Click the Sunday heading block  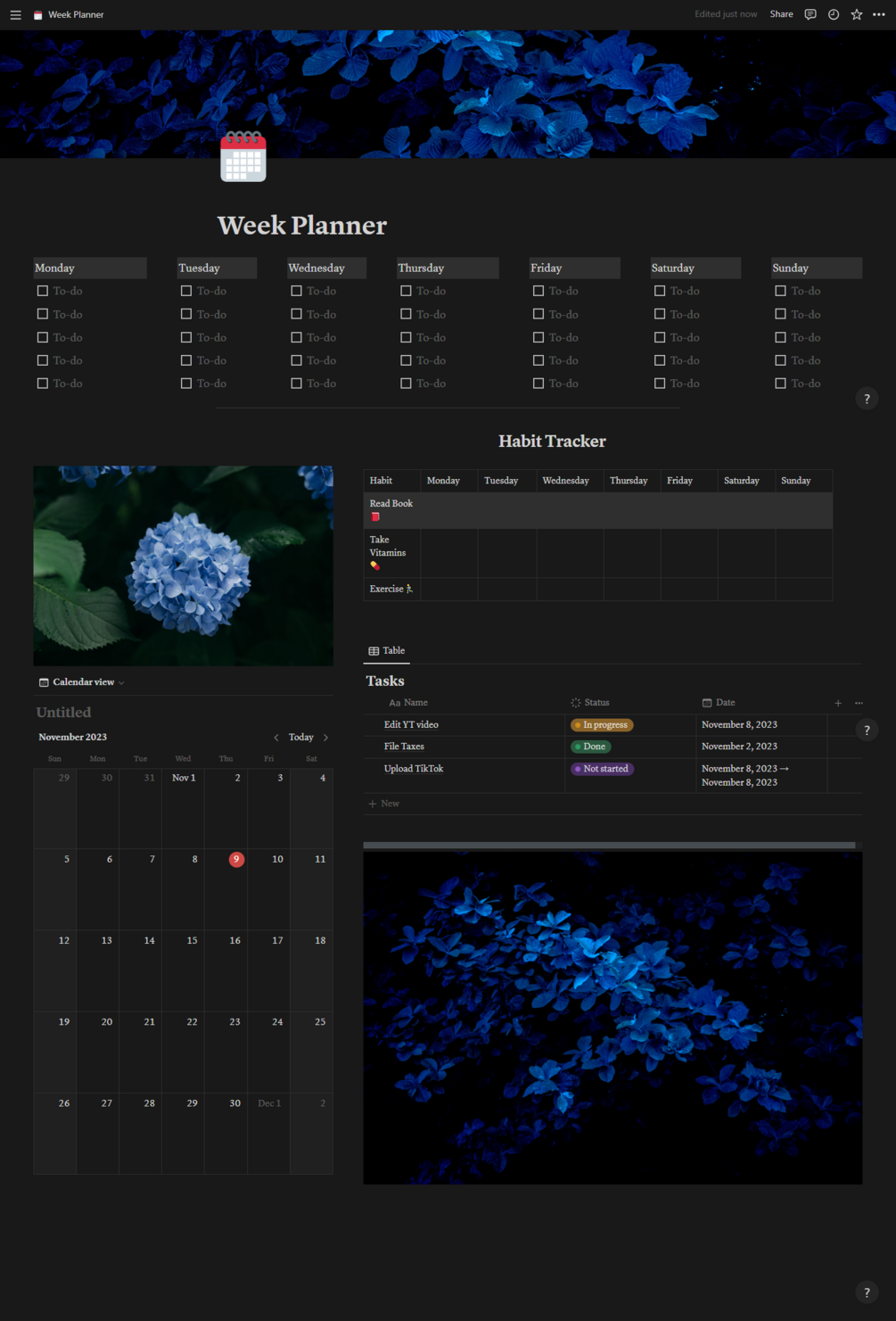[817, 268]
